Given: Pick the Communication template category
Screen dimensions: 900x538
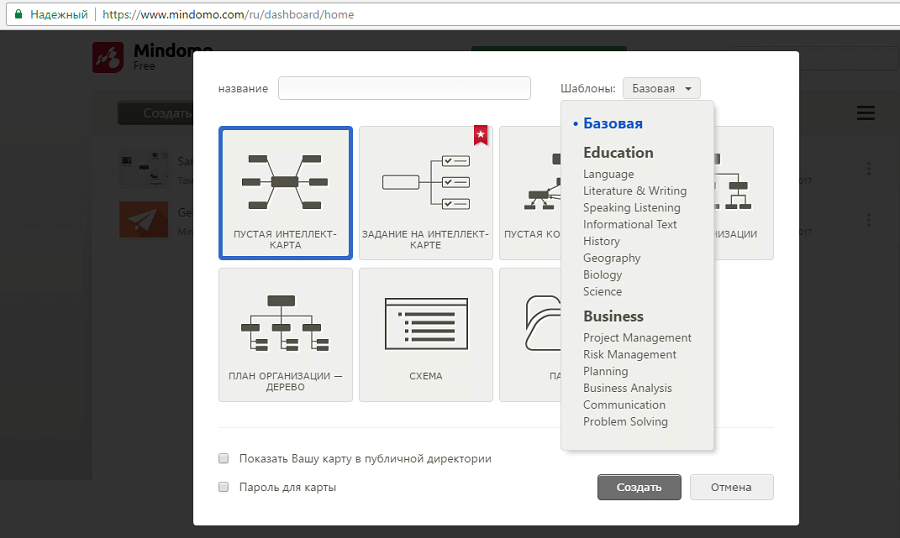Looking at the screenshot, I should [x=624, y=405].
